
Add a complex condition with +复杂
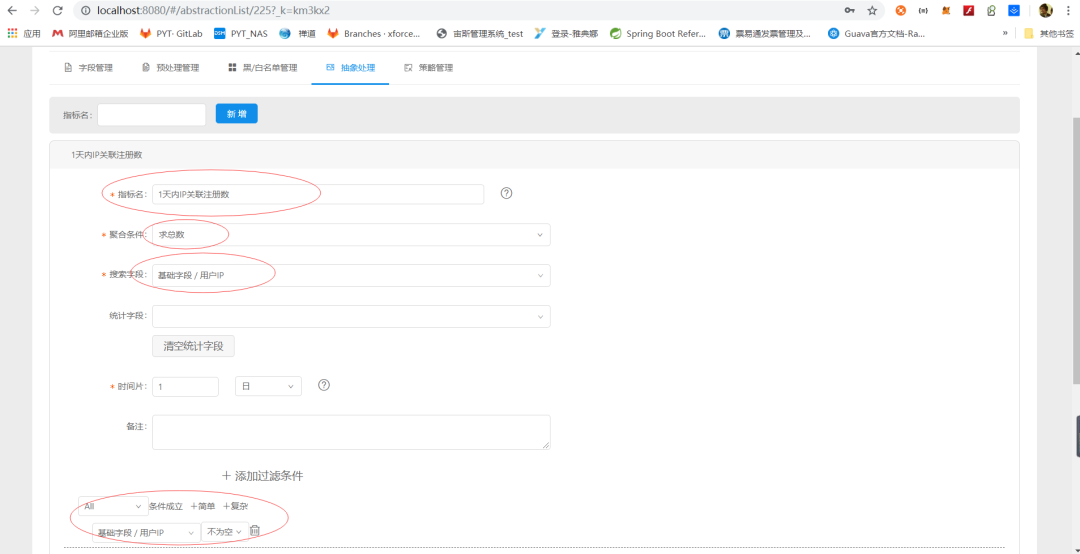[x=236, y=506]
